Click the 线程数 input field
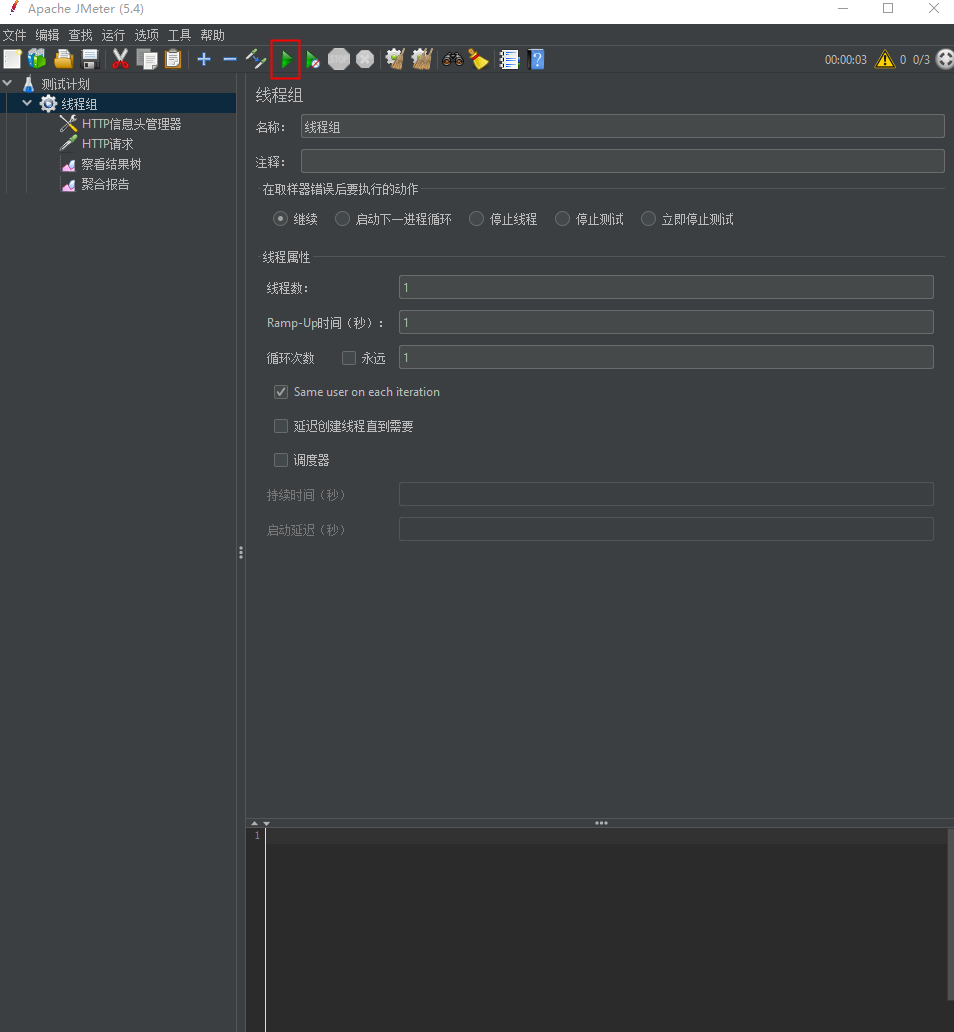The height and width of the screenshot is (1032, 954). [666, 287]
